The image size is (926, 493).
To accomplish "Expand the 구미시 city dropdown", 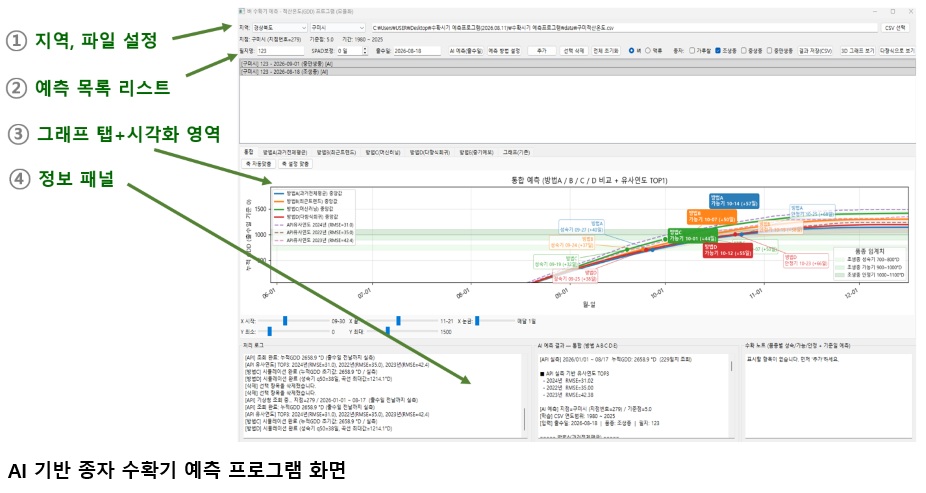I will pyautogui.click(x=338, y=28).
